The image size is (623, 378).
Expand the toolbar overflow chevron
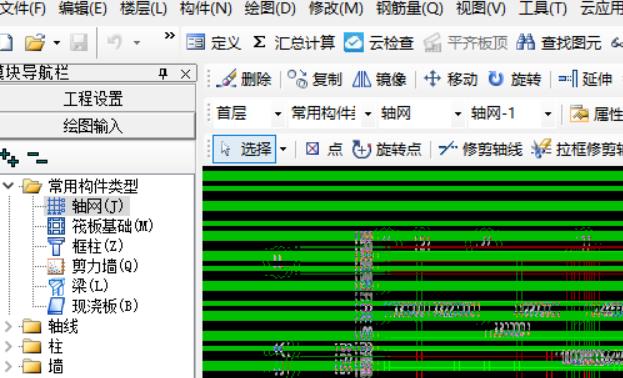pyautogui.click(x=170, y=36)
